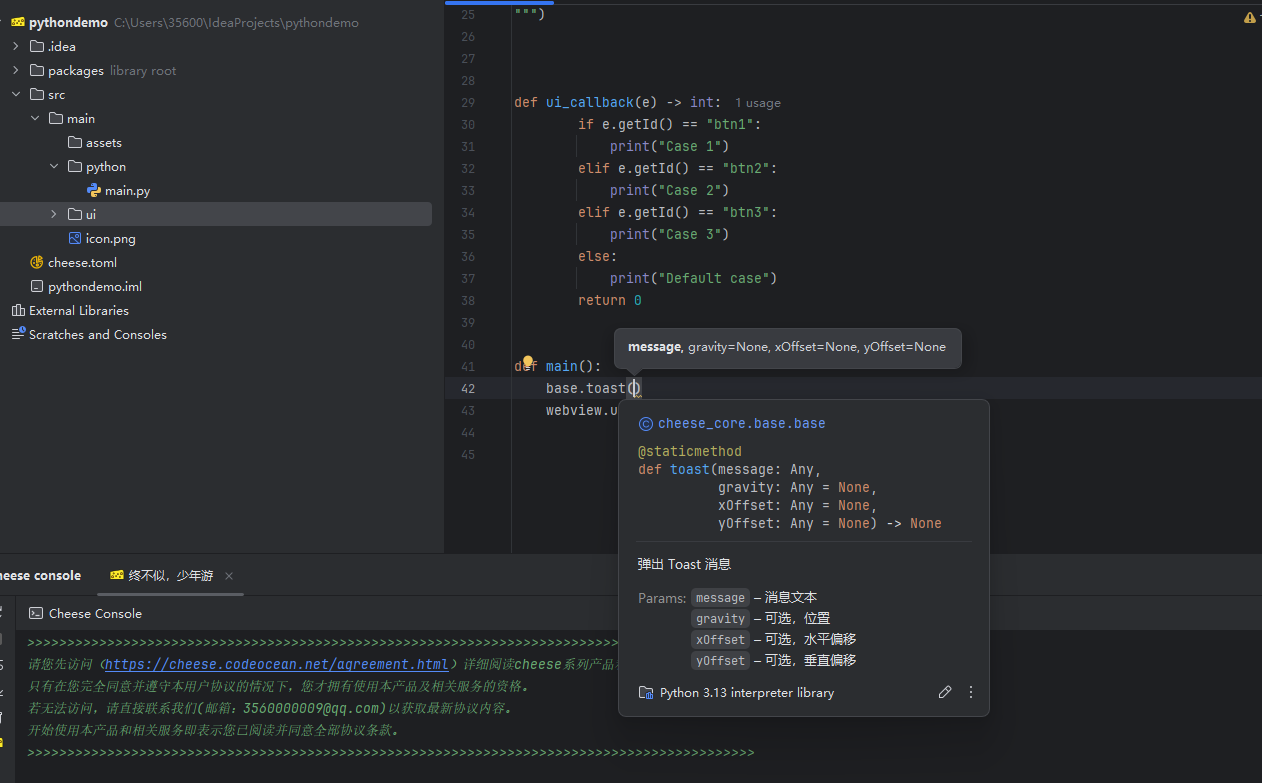This screenshot has height=783, width=1262.
Task: Click the pencil edit icon in documentation popup
Action: coord(945,692)
